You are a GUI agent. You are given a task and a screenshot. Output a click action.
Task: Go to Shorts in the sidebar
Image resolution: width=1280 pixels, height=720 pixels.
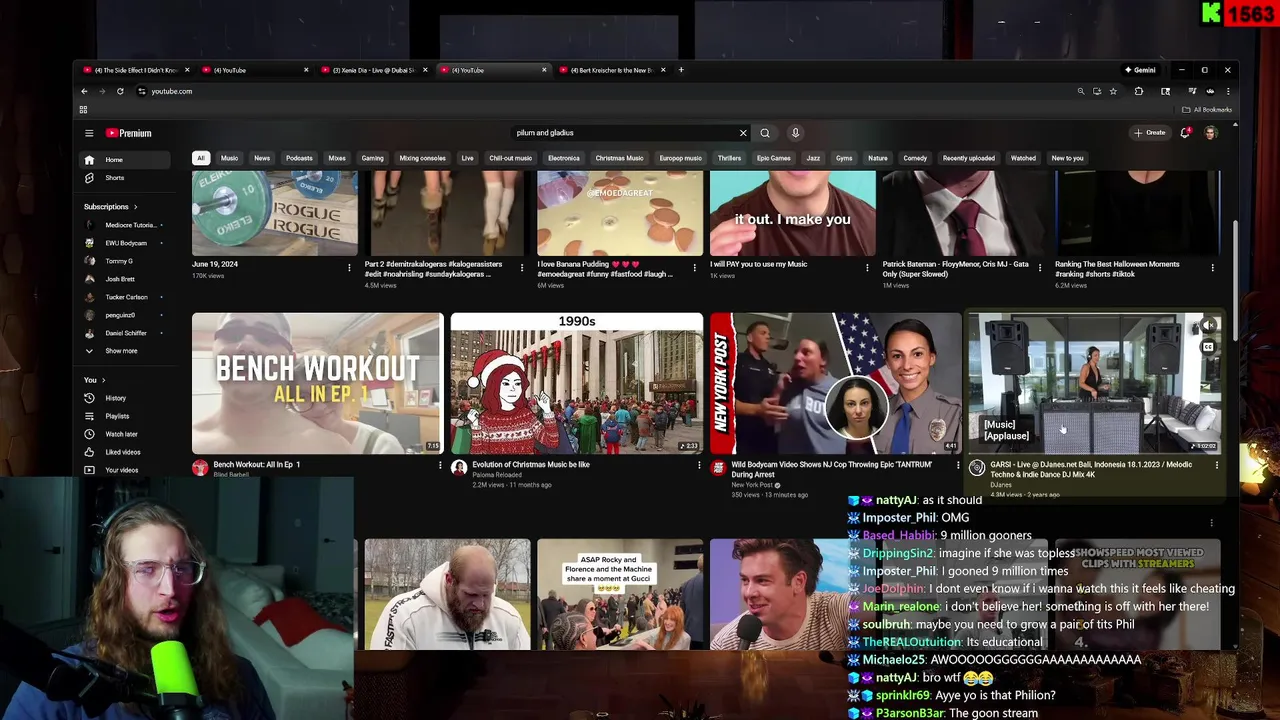click(114, 178)
